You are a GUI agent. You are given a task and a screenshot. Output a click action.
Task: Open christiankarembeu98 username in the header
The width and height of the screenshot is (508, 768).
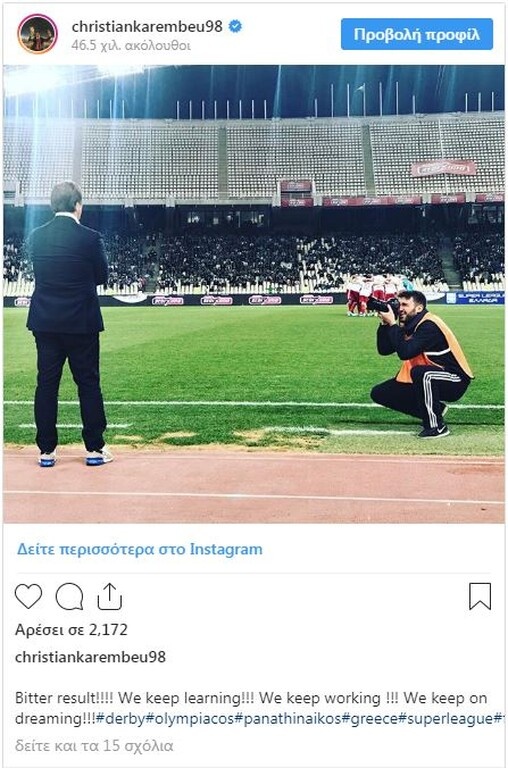click(147, 26)
